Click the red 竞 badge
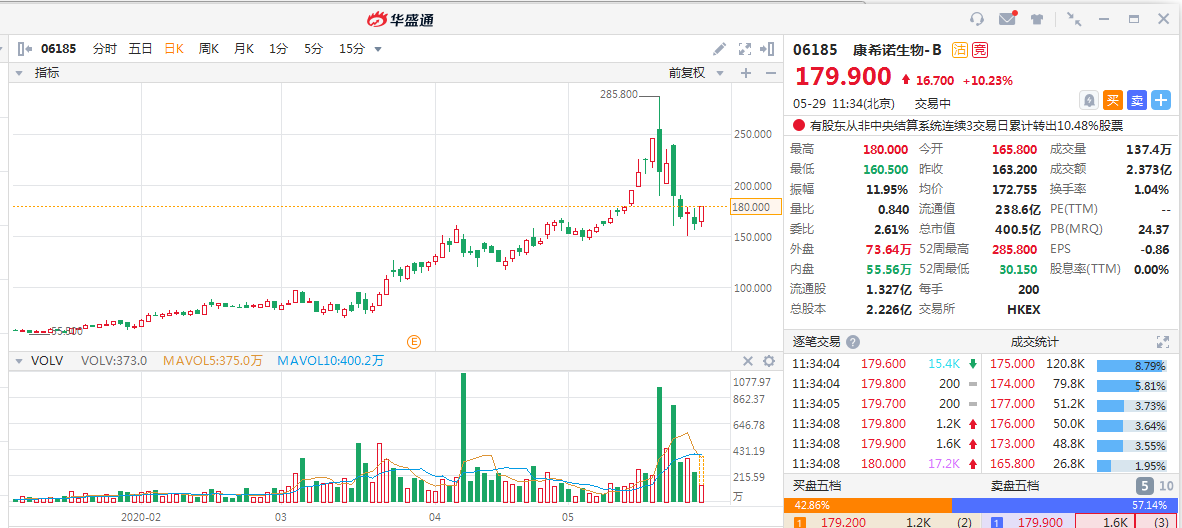Image resolution: width=1182 pixels, height=528 pixels. click(979, 51)
